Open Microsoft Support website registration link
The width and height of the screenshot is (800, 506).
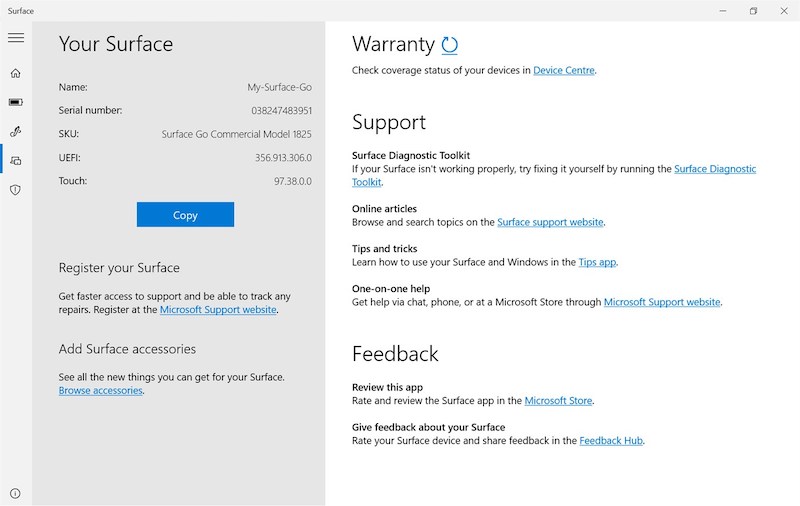(218, 310)
